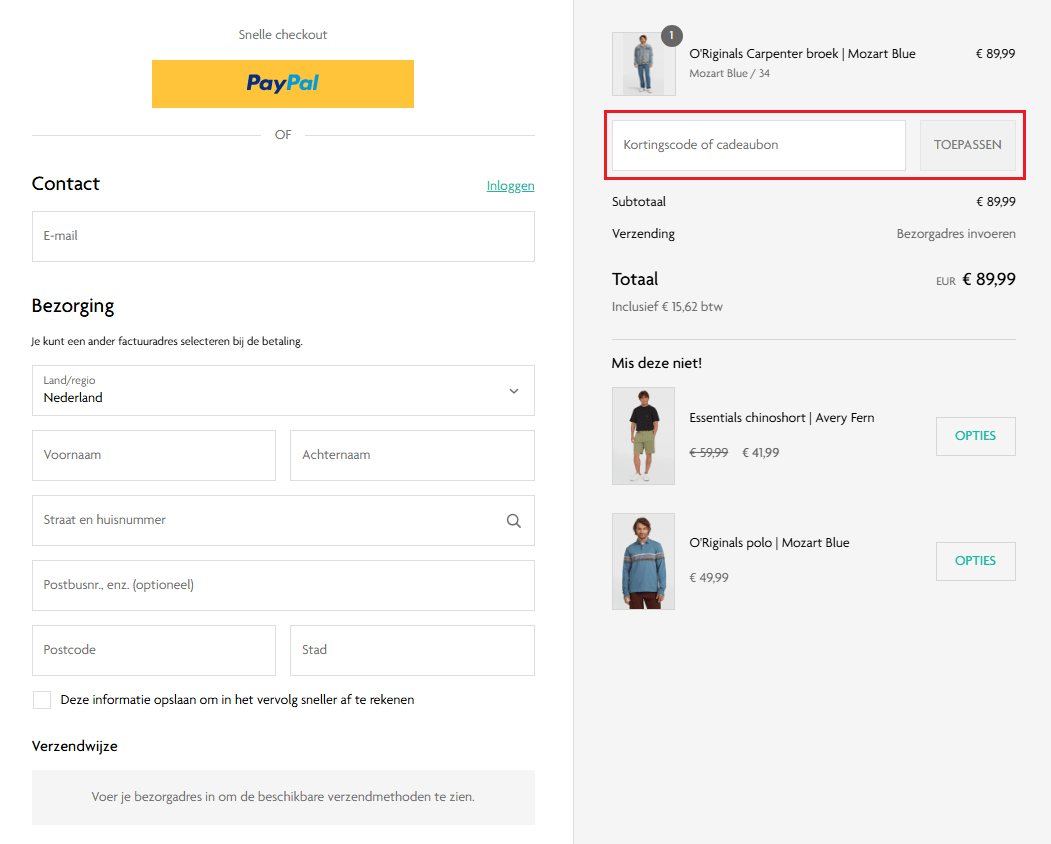This screenshot has width=1051, height=844.
Task: Click the PayPal express checkout button
Action: point(283,84)
